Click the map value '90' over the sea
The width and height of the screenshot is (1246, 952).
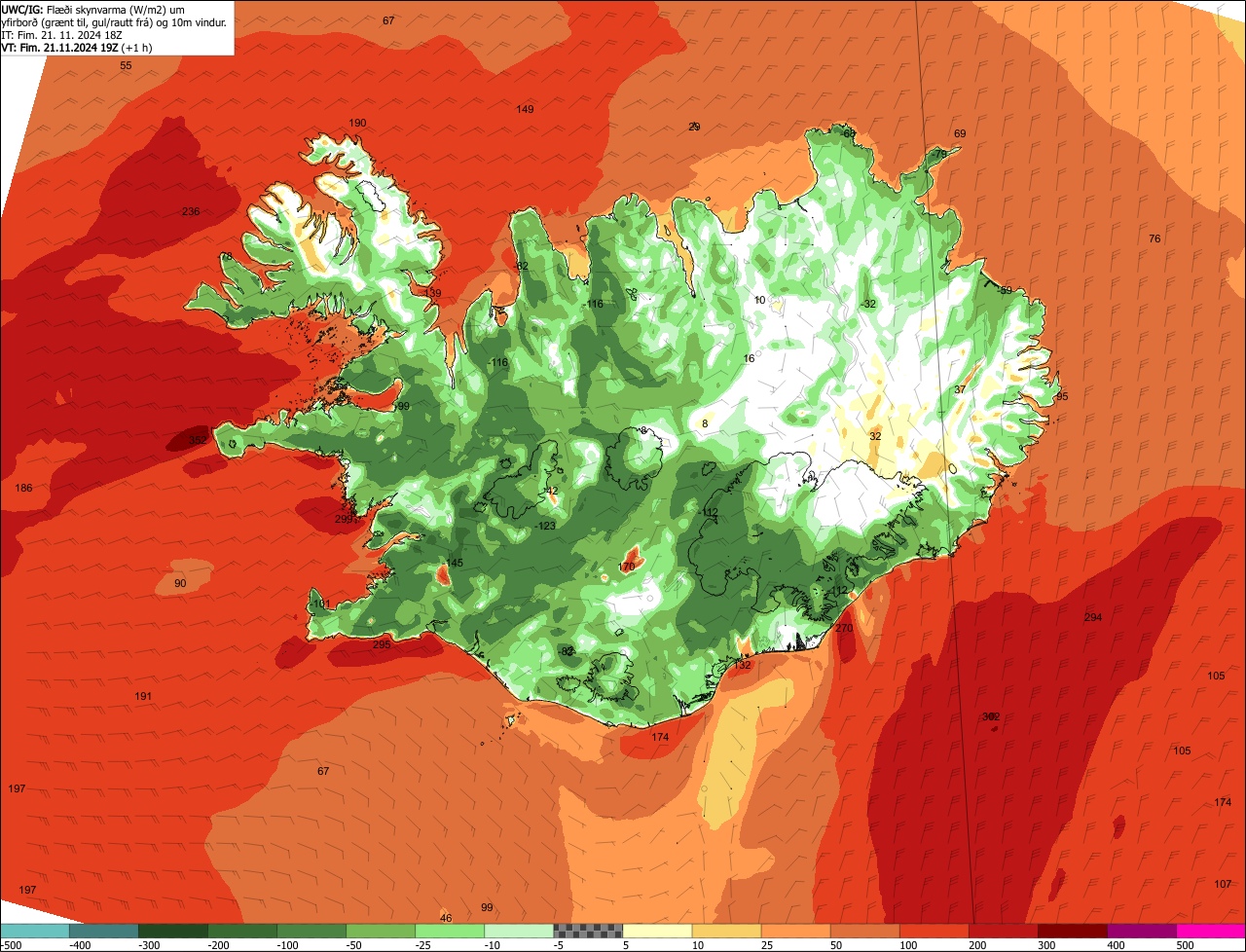point(180,583)
